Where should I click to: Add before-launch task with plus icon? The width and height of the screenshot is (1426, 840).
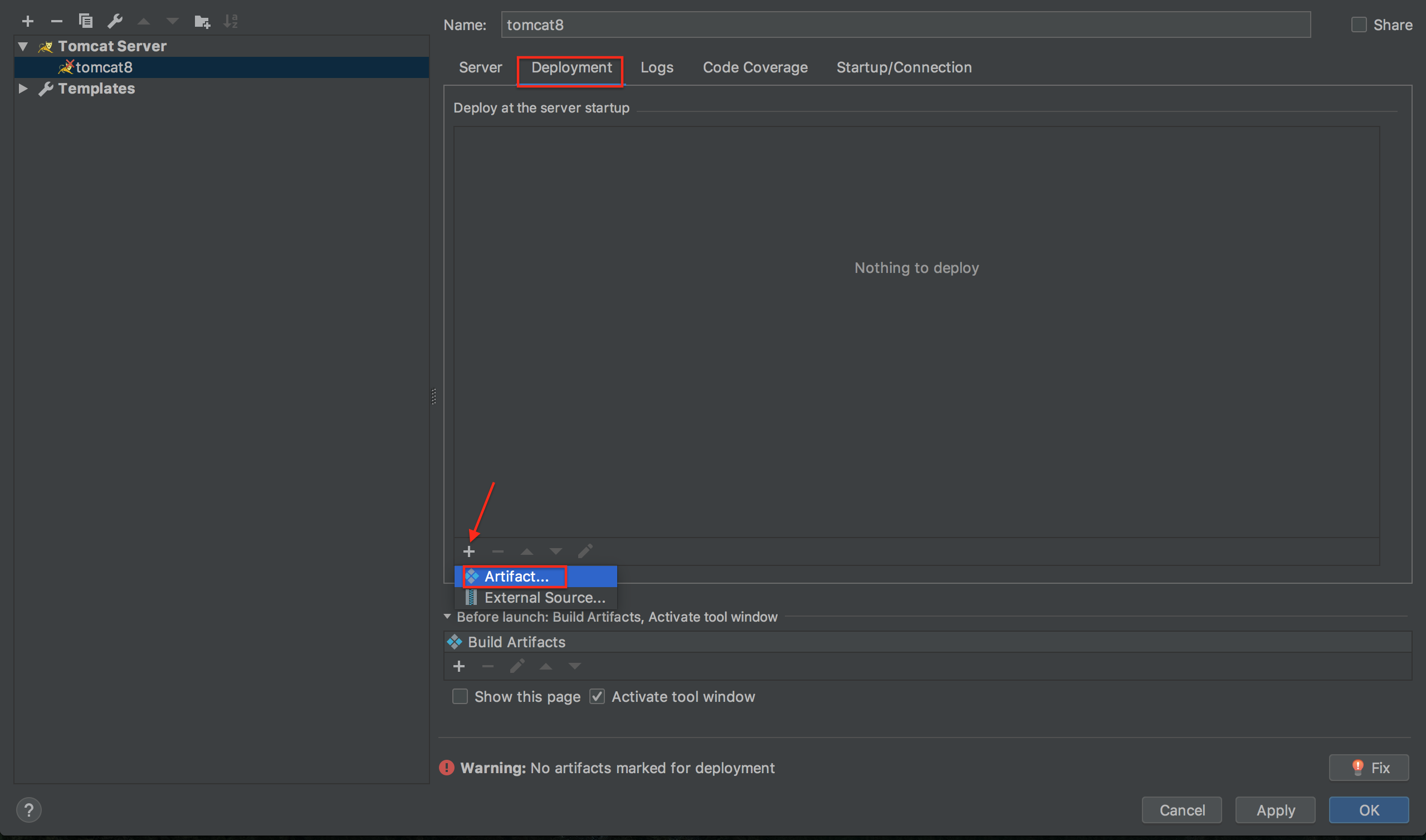pyautogui.click(x=459, y=666)
